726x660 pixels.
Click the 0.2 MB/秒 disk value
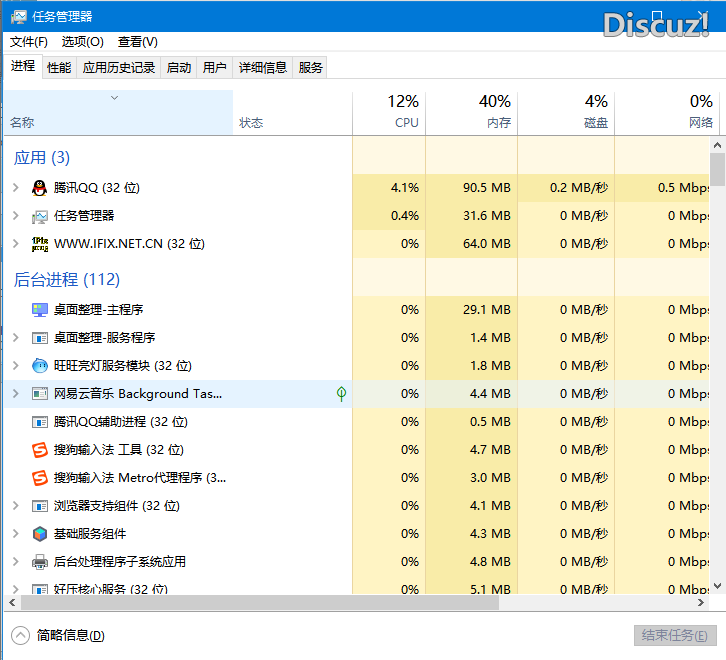point(579,188)
